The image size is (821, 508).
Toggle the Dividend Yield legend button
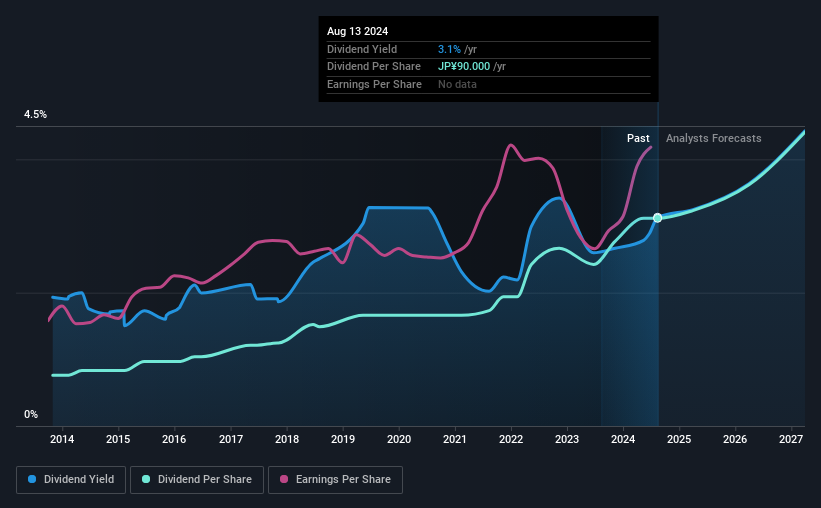tap(71, 480)
